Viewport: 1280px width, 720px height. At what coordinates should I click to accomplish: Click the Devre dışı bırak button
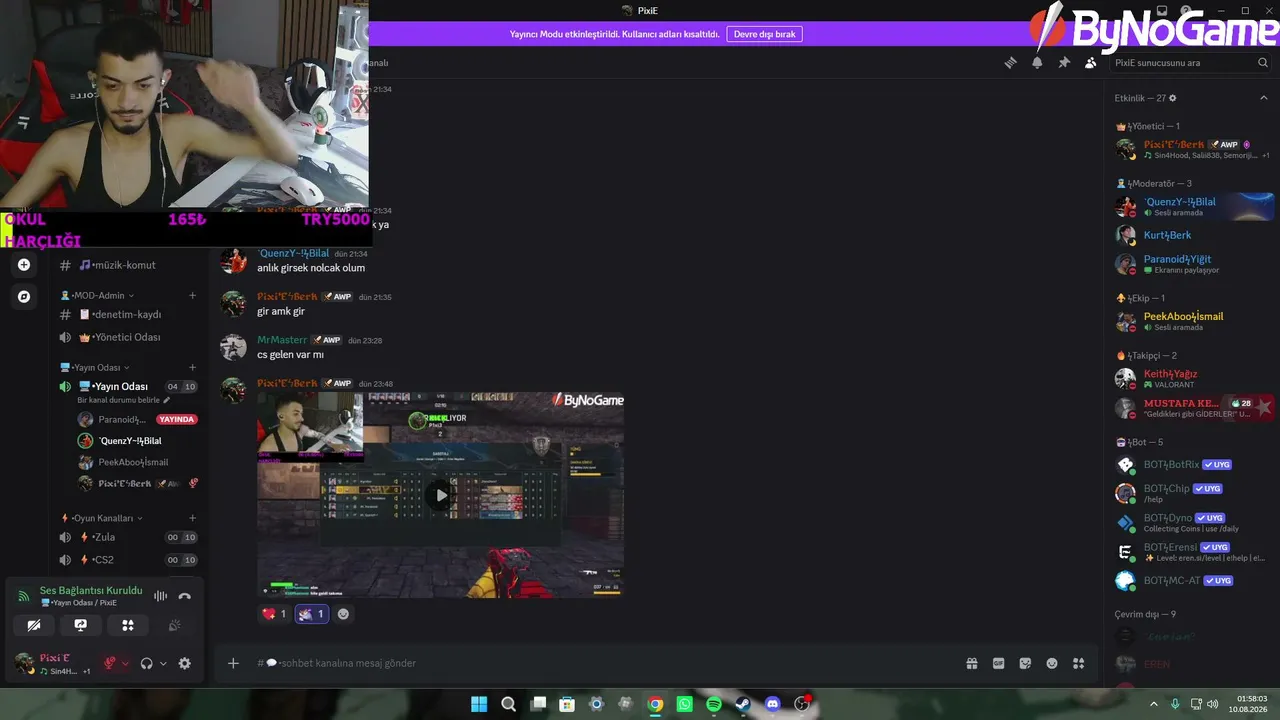coord(764,34)
